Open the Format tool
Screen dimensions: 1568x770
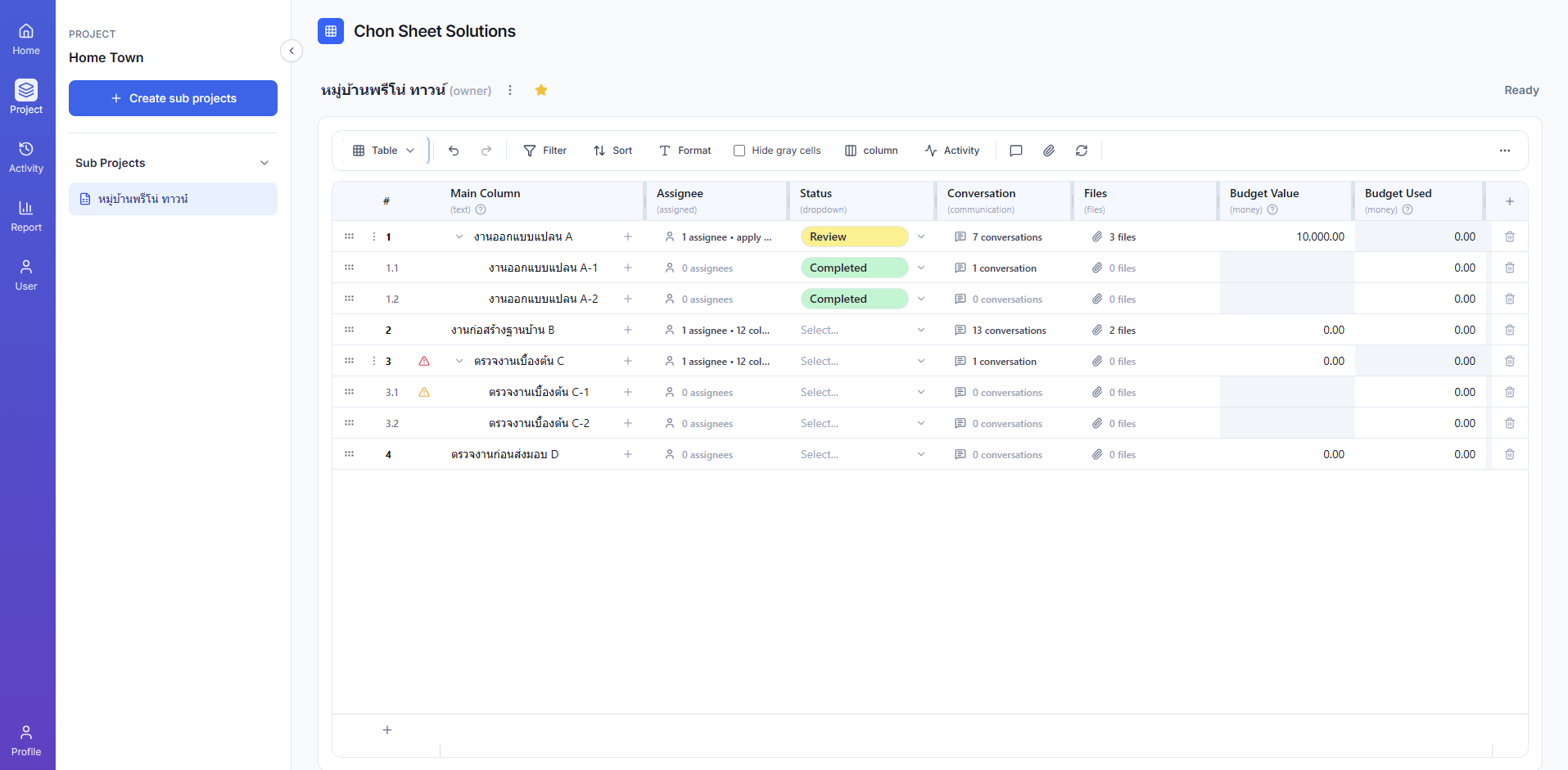point(685,151)
